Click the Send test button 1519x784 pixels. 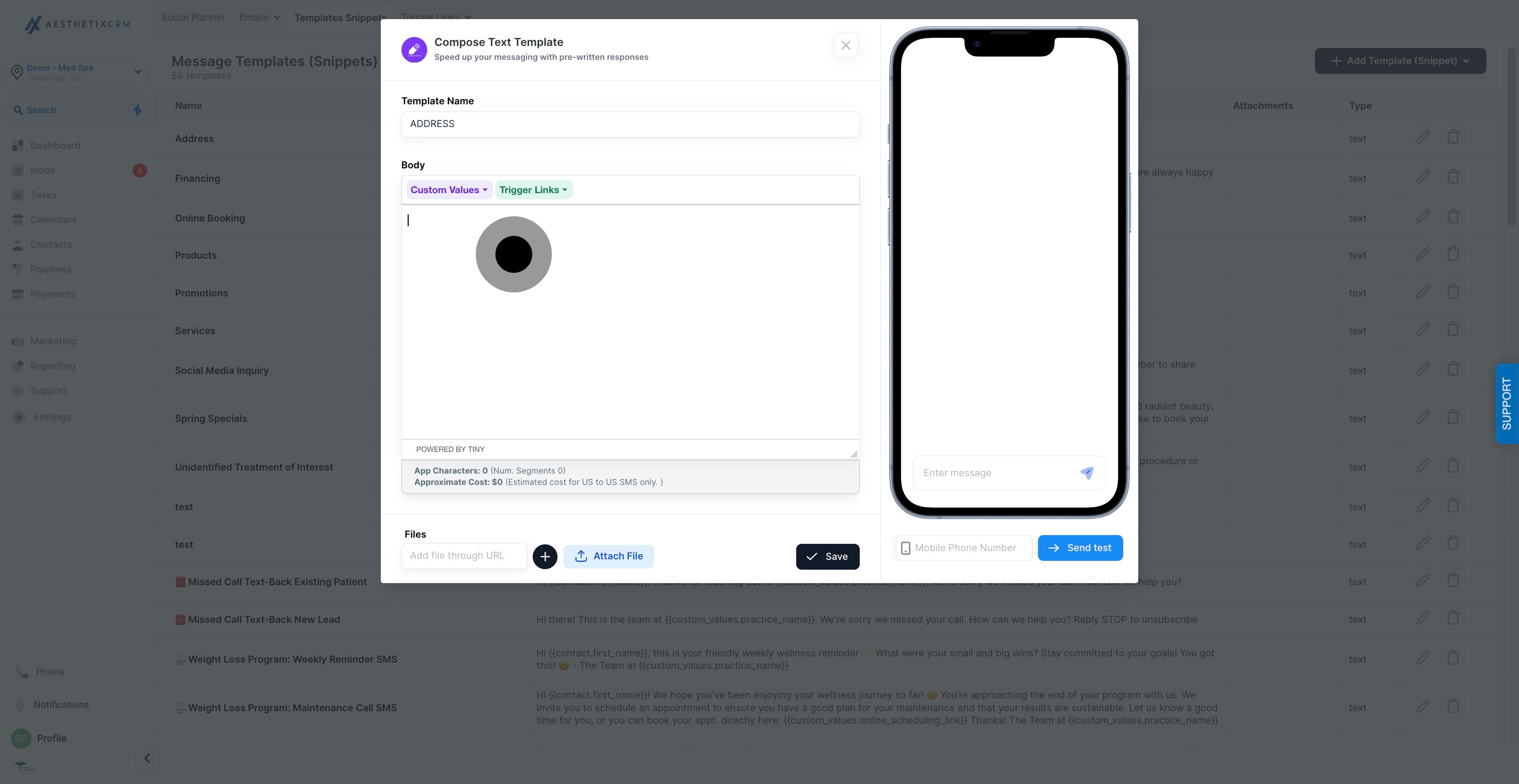1080,547
